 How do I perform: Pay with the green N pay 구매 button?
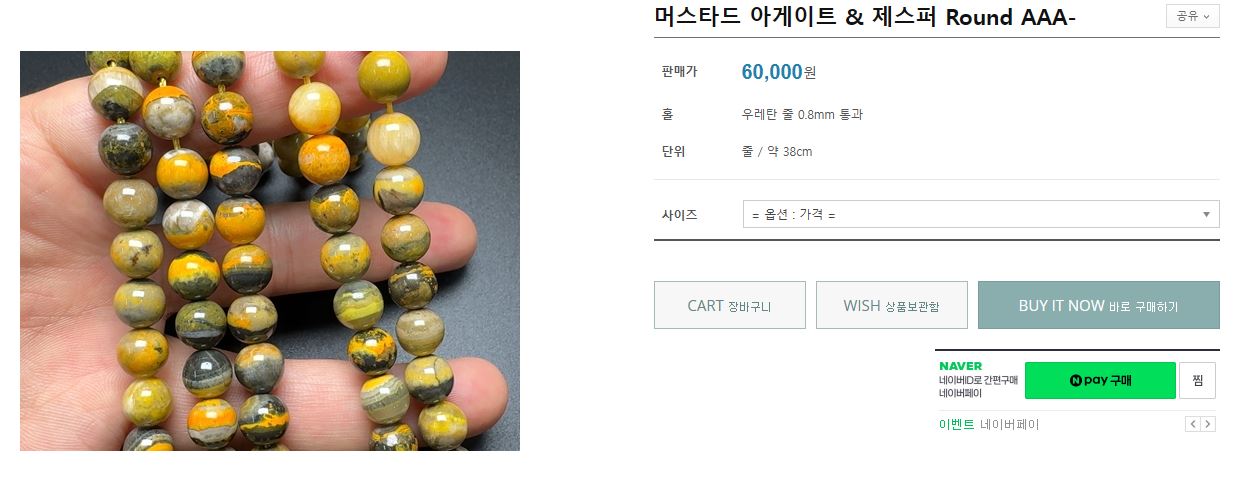pos(1099,380)
